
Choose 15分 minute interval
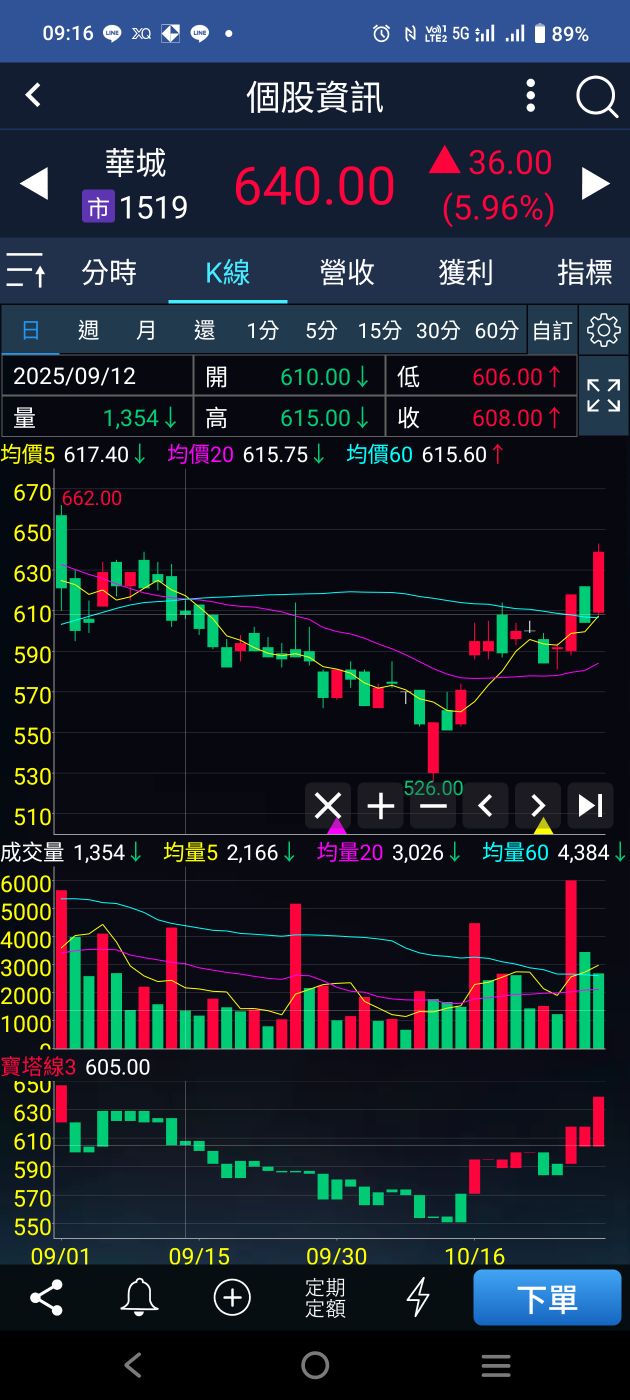coord(379,330)
